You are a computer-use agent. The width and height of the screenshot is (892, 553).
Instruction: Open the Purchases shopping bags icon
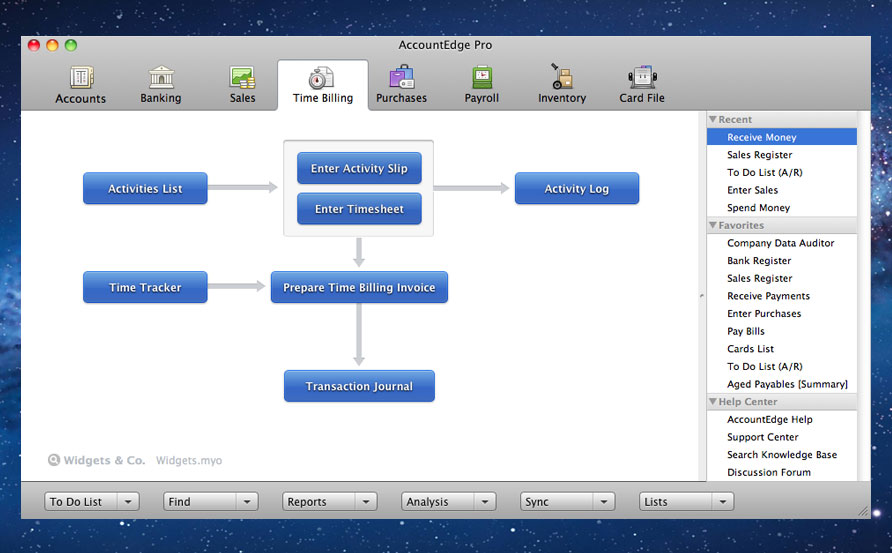[402, 77]
